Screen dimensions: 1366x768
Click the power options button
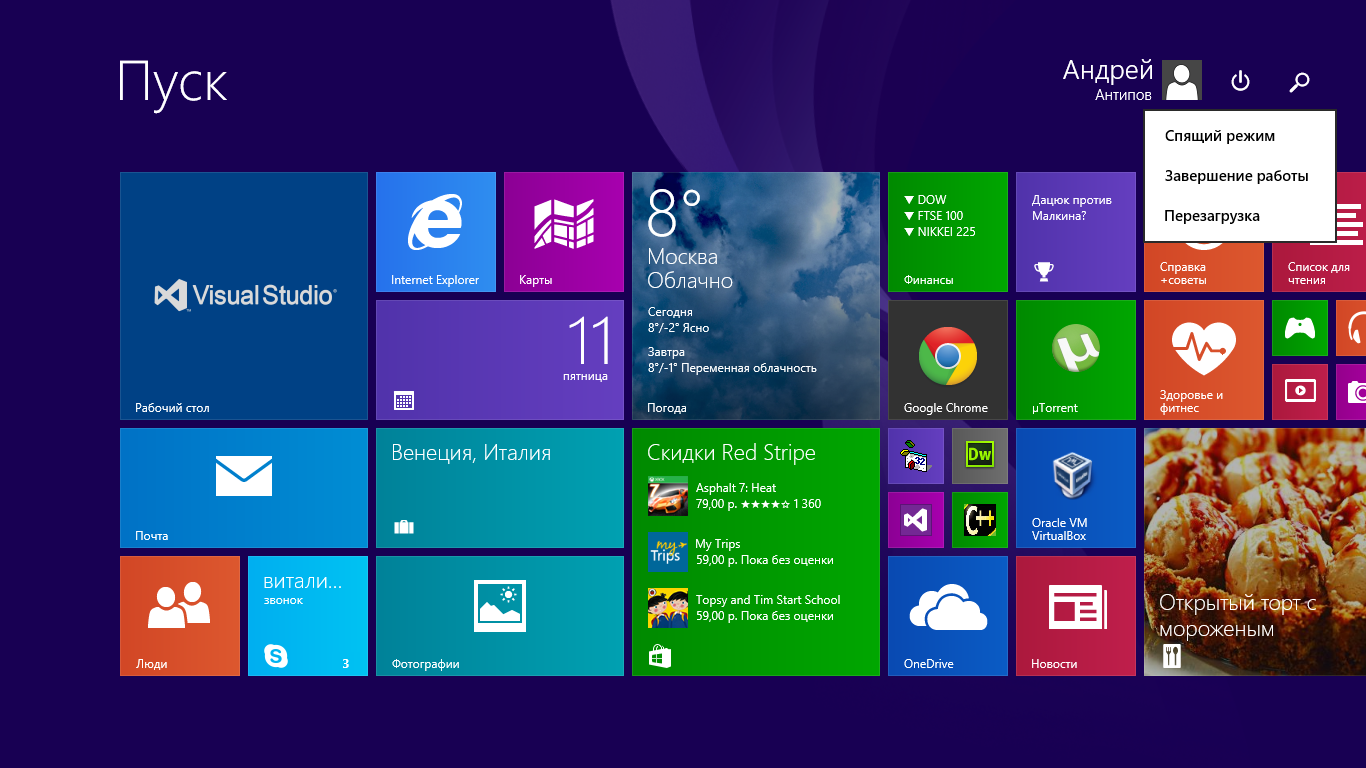point(1240,81)
